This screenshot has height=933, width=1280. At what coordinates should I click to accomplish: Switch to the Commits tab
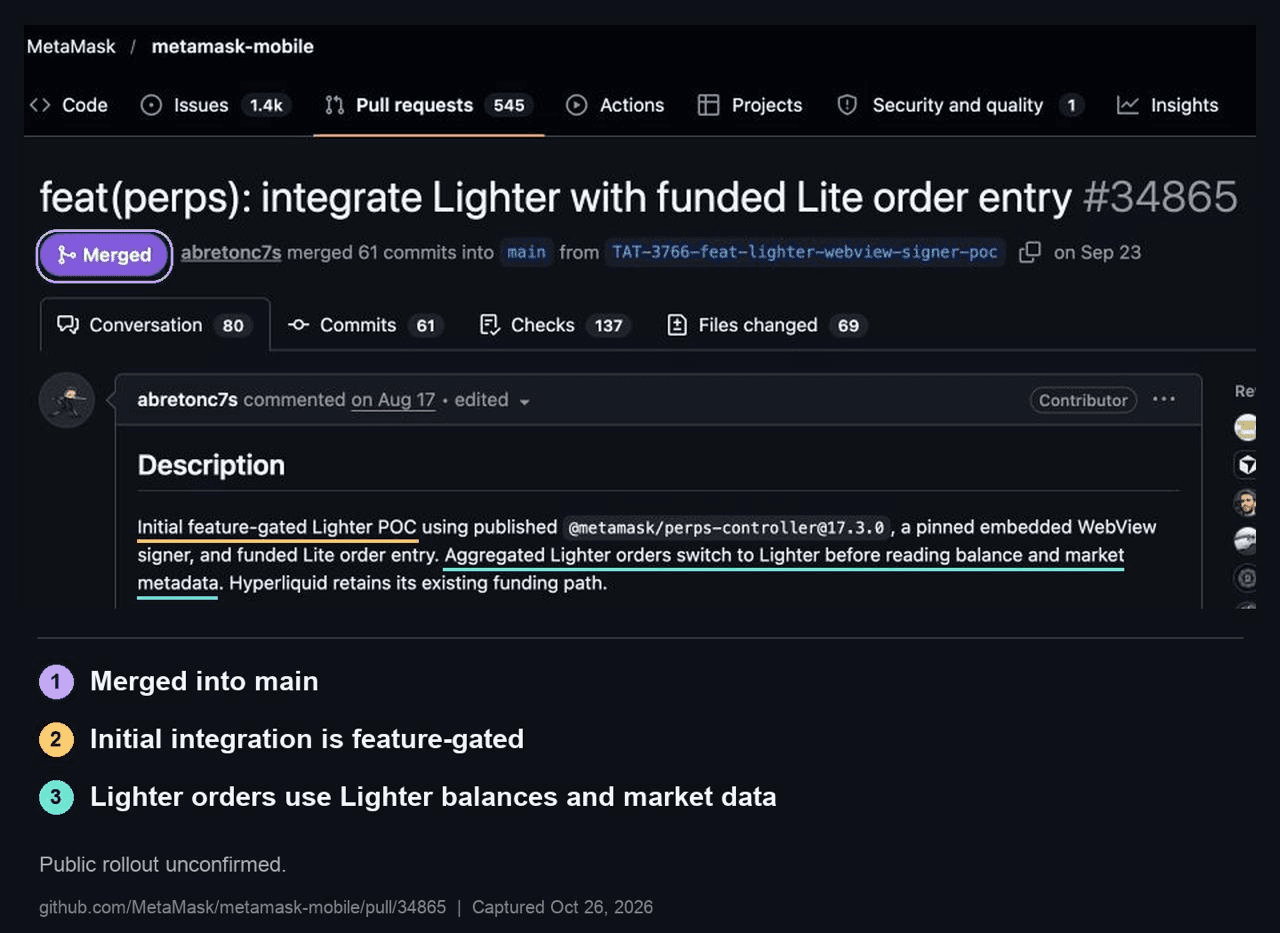[365, 325]
